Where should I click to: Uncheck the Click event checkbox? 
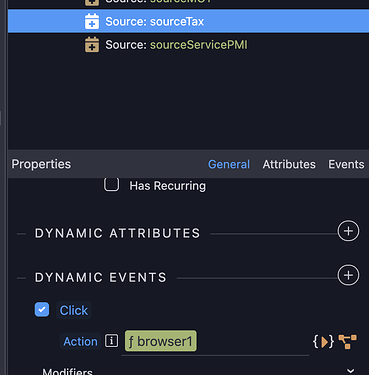42,310
